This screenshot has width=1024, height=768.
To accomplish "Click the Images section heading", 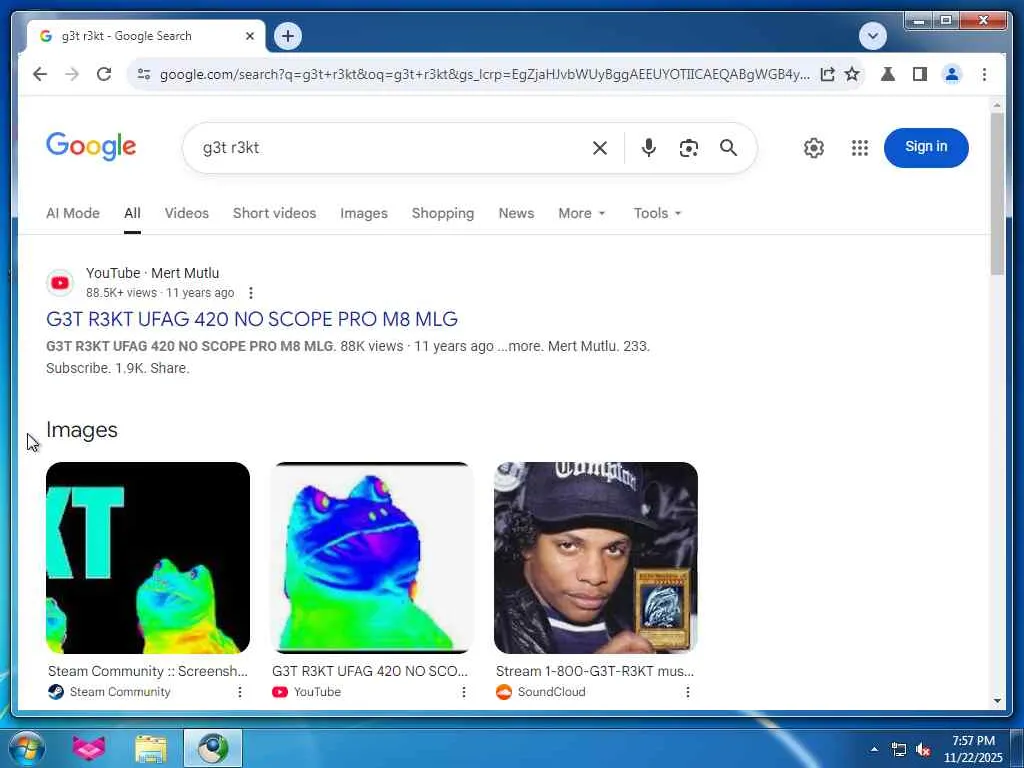I will pyautogui.click(x=82, y=430).
